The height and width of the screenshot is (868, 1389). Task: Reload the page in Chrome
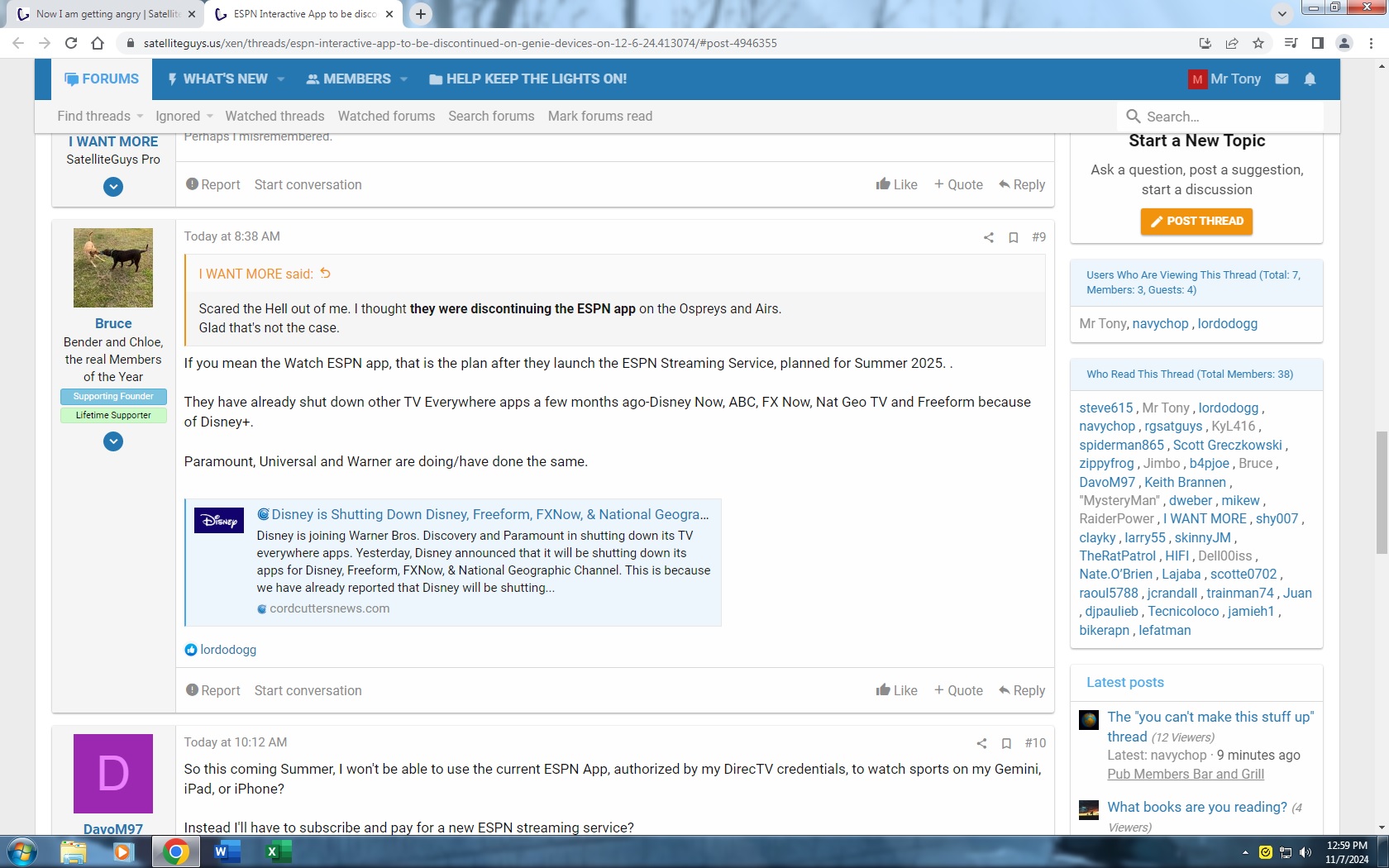click(x=71, y=43)
